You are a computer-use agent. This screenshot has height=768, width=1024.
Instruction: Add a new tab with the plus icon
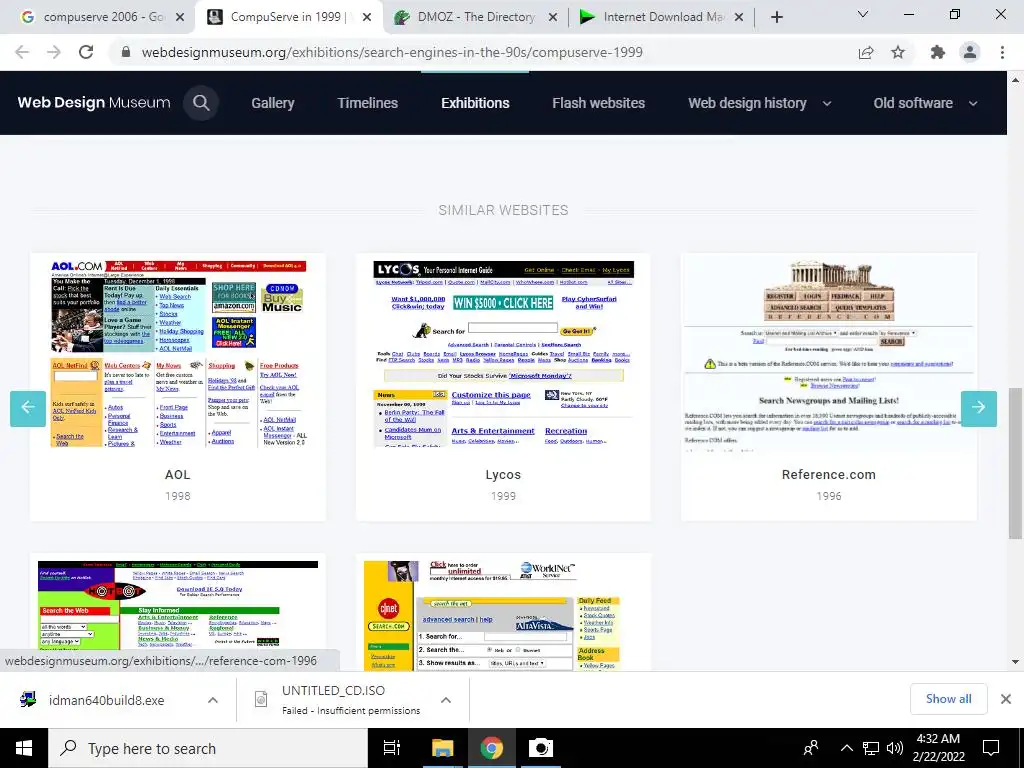click(776, 17)
